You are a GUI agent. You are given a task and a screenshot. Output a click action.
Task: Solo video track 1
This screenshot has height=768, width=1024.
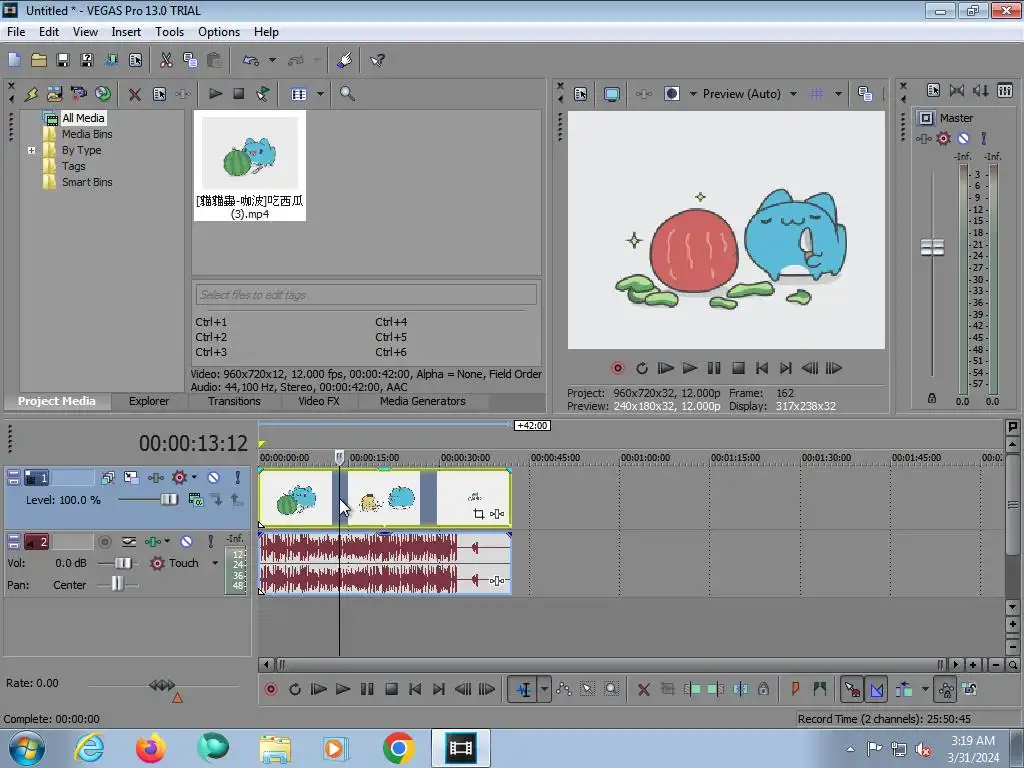coord(237,478)
